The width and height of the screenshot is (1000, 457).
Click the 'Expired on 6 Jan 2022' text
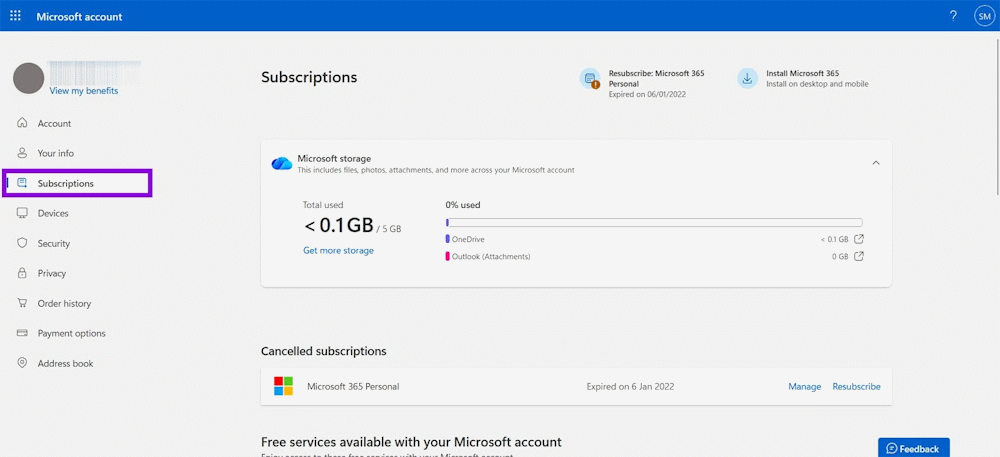(x=630, y=386)
